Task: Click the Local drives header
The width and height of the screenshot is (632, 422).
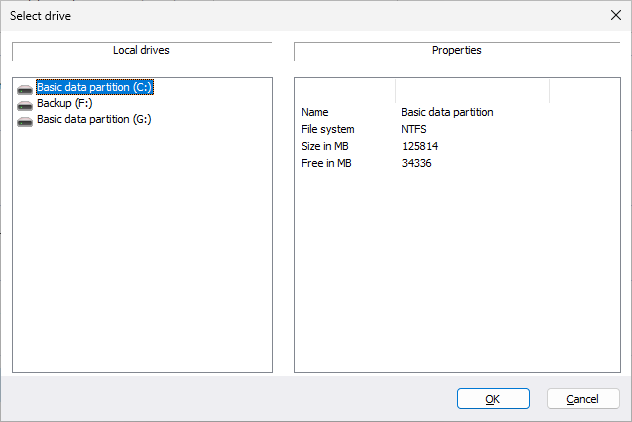Action: pyautogui.click(x=141, y=50)
